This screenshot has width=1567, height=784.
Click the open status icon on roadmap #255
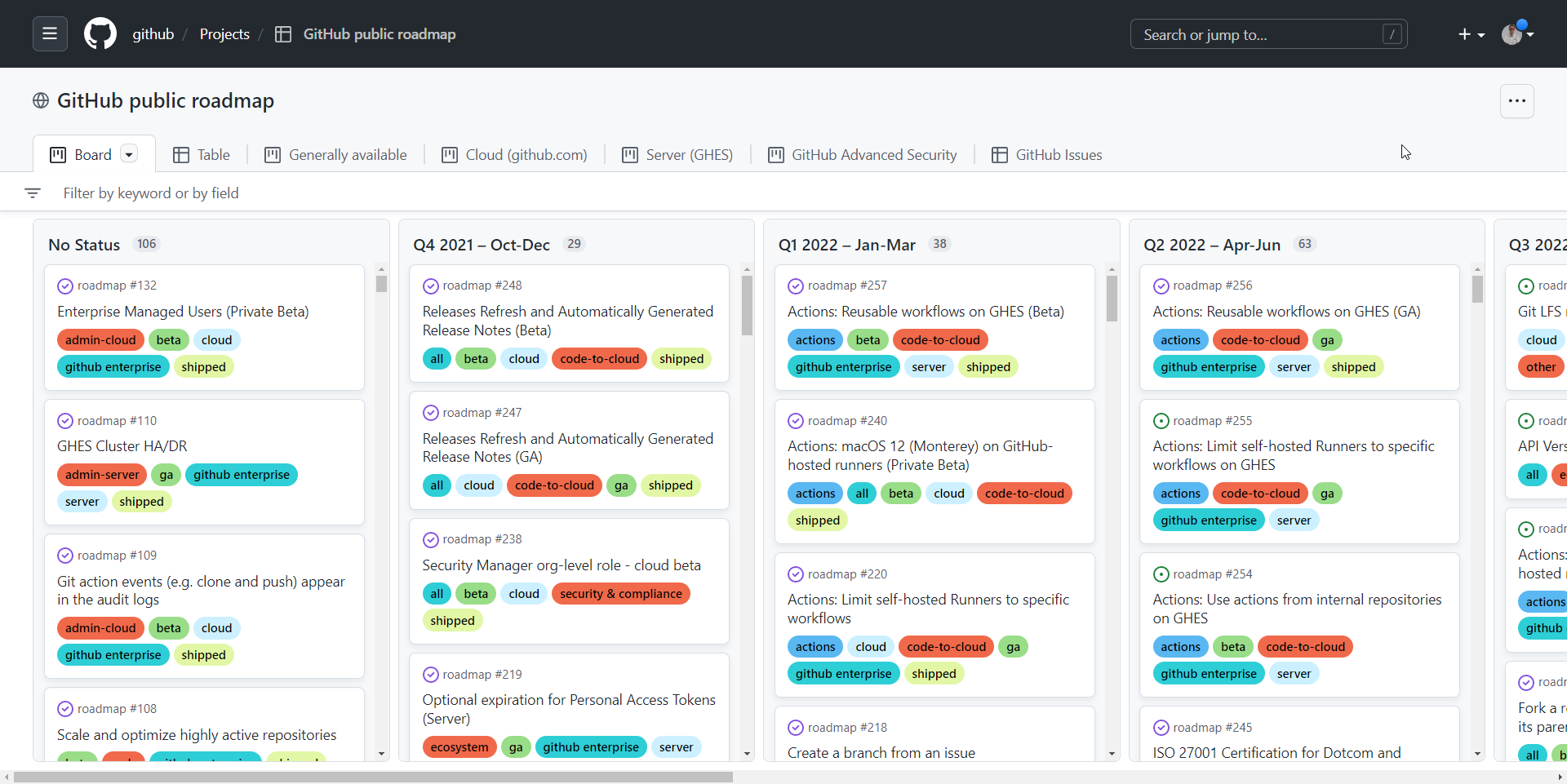(1161, 421)
